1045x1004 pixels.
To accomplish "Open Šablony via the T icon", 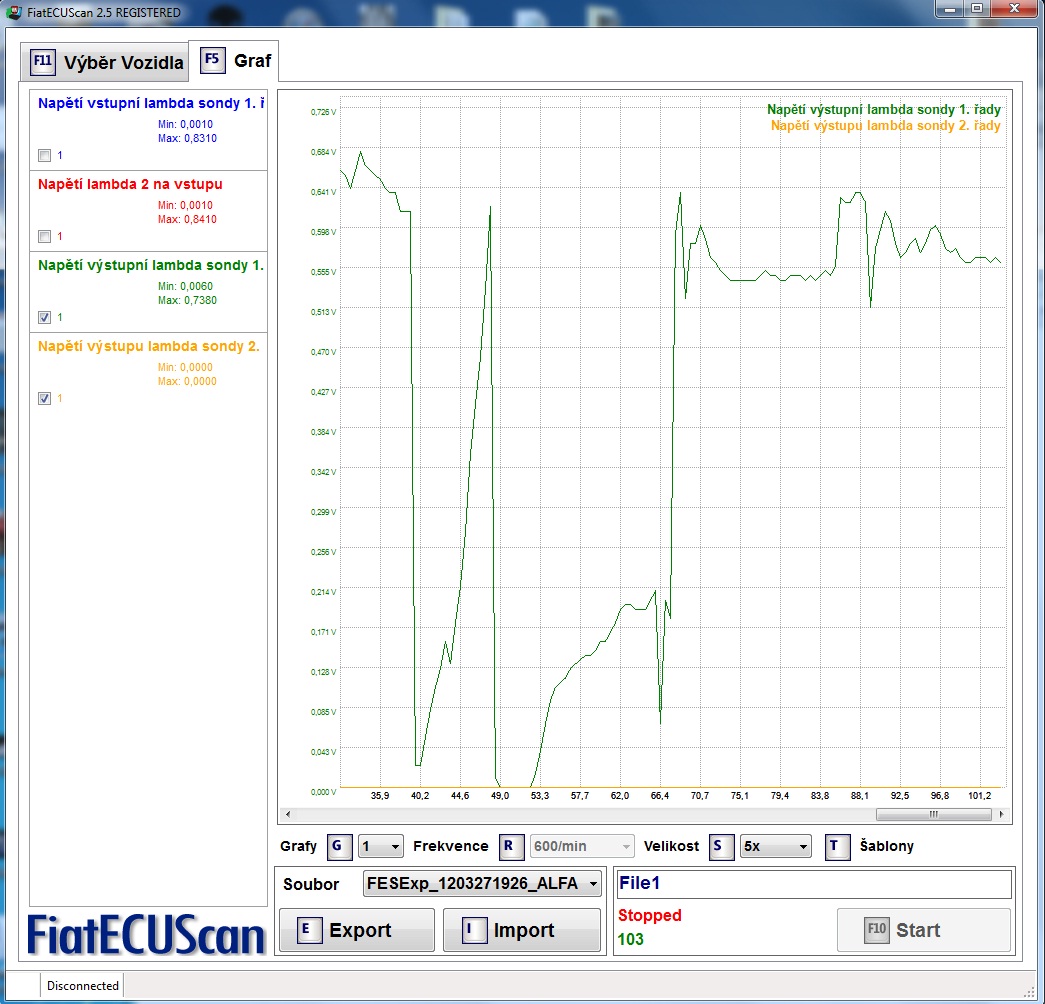I will (x=837, y=847).
